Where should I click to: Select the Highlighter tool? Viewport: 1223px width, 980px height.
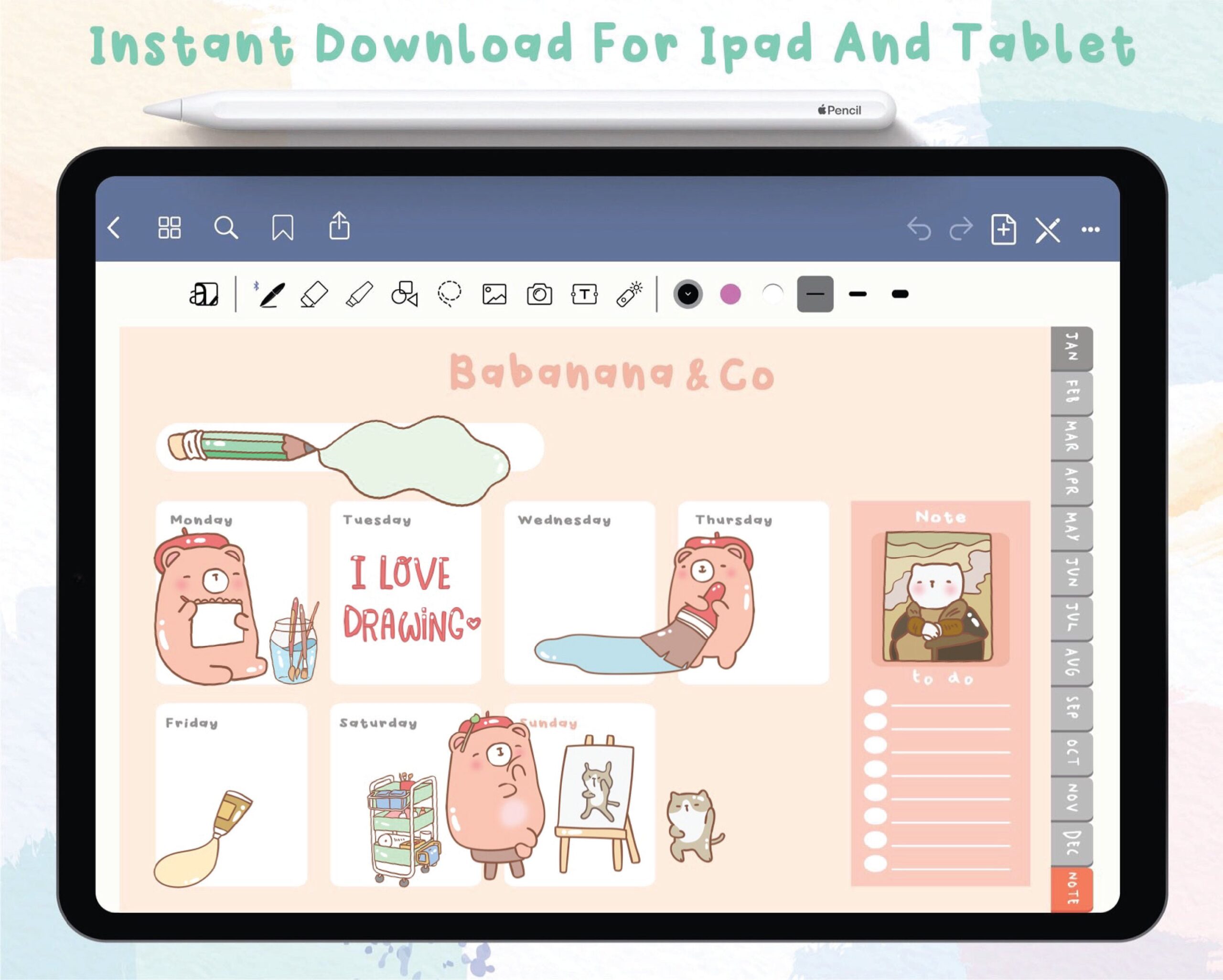(359, 294)
